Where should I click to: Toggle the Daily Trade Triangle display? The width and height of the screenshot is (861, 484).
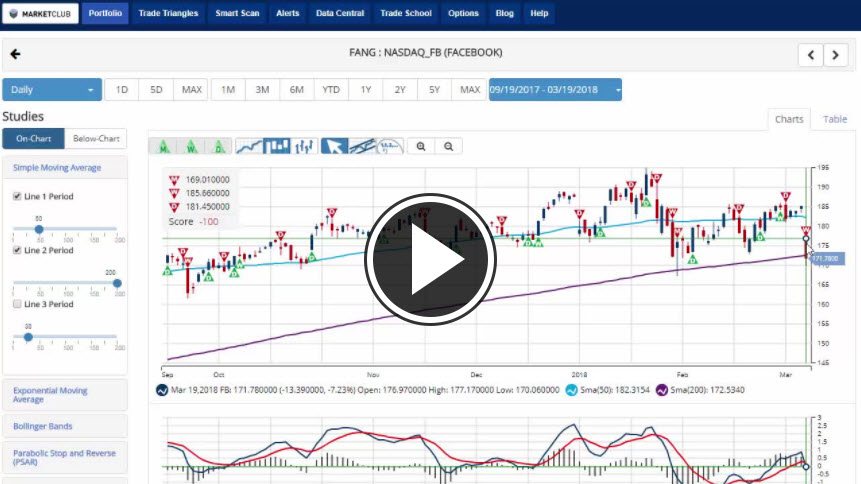pyautogui.click(x=219, y=146)
